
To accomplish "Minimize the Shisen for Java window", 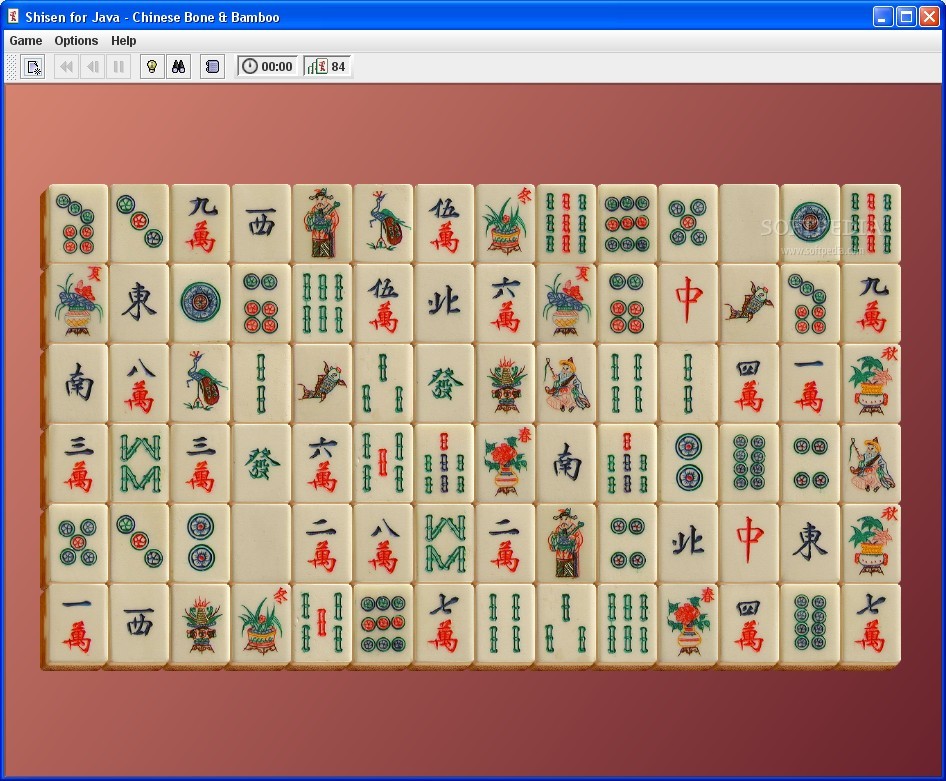I will click(x=883, y=17).
